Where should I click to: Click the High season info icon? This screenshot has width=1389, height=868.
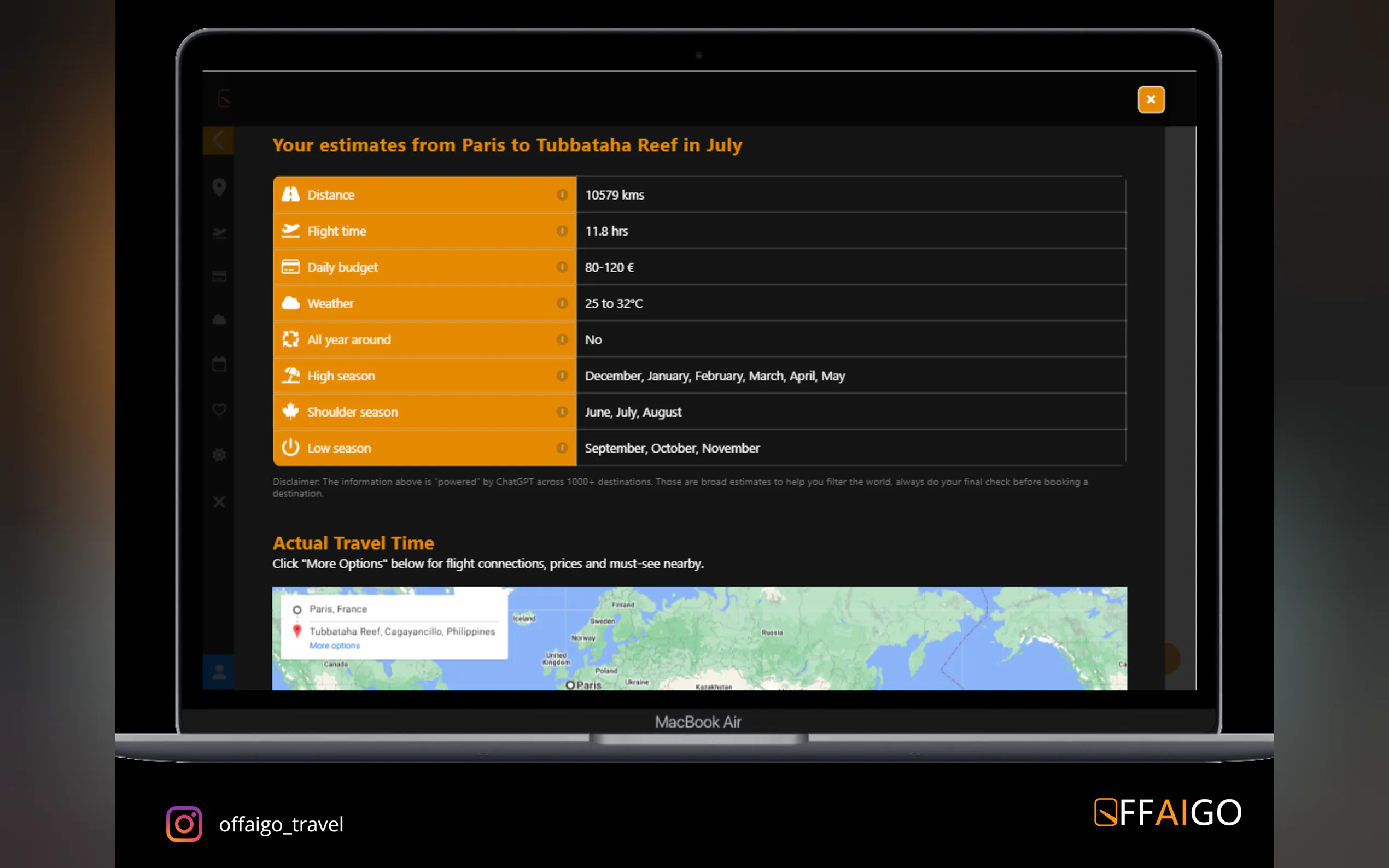pos(562,376)
